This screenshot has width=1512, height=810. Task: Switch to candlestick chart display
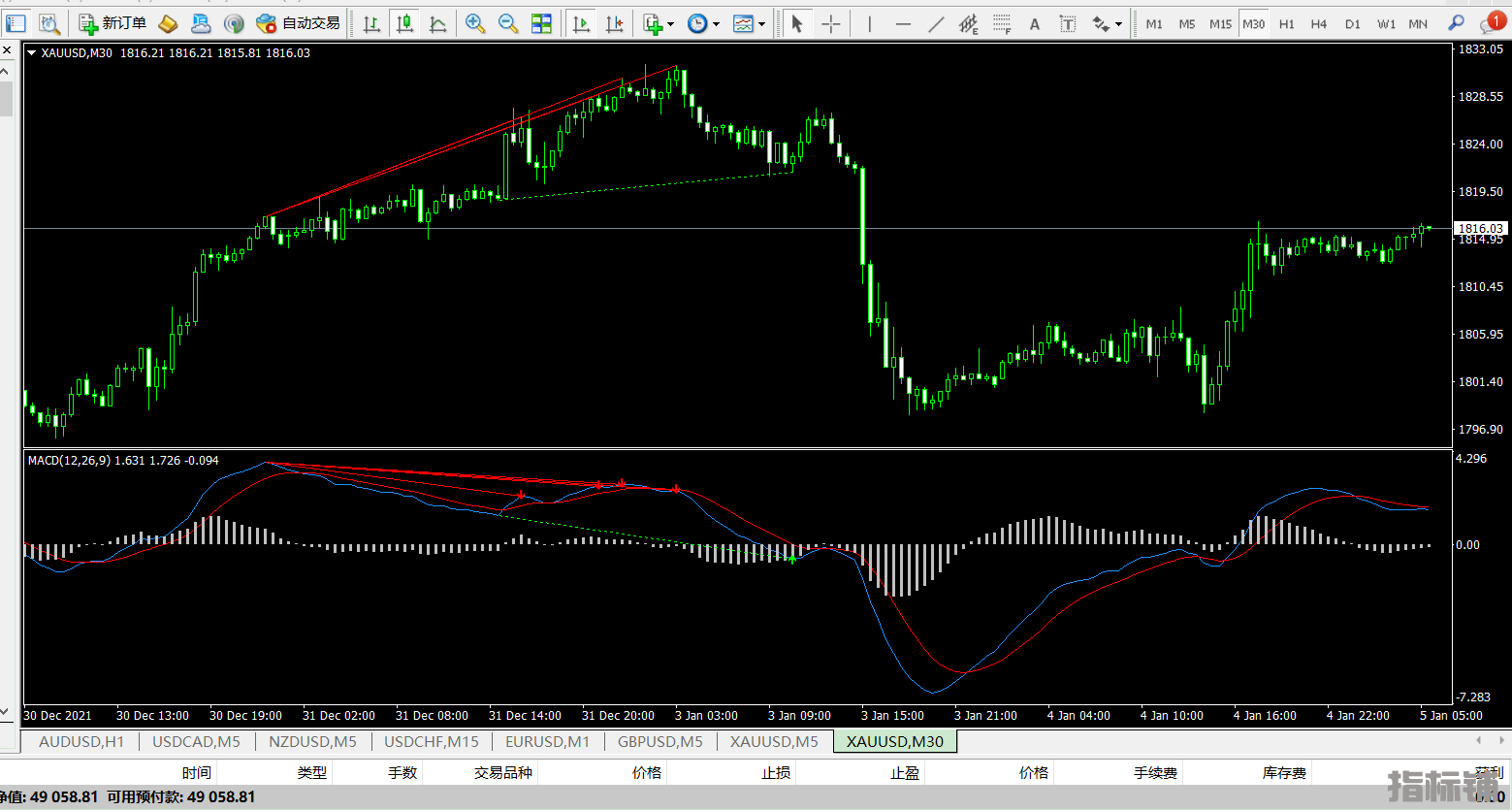pos(404,23)
